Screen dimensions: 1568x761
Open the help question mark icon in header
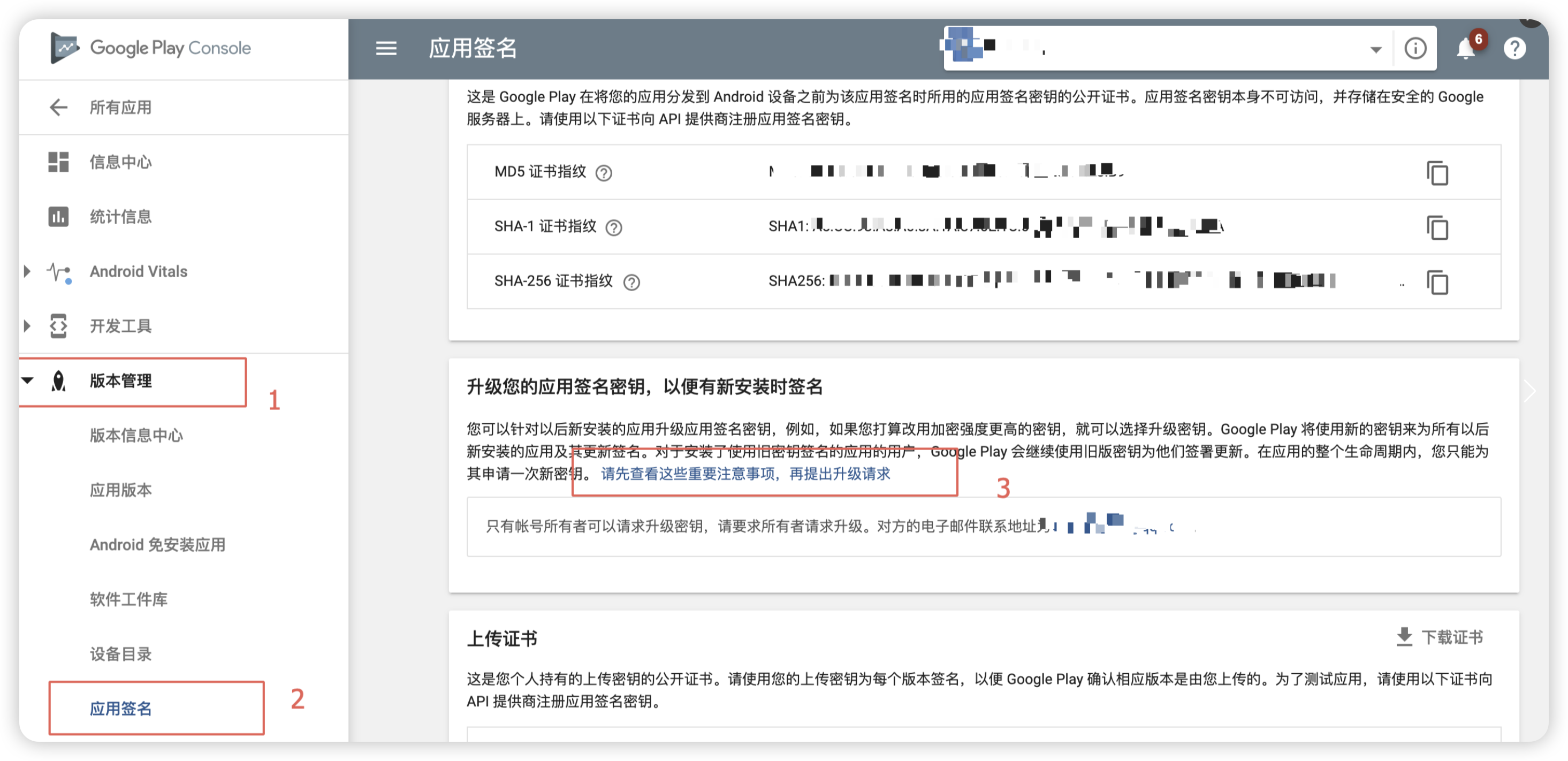click(1514, 48)
